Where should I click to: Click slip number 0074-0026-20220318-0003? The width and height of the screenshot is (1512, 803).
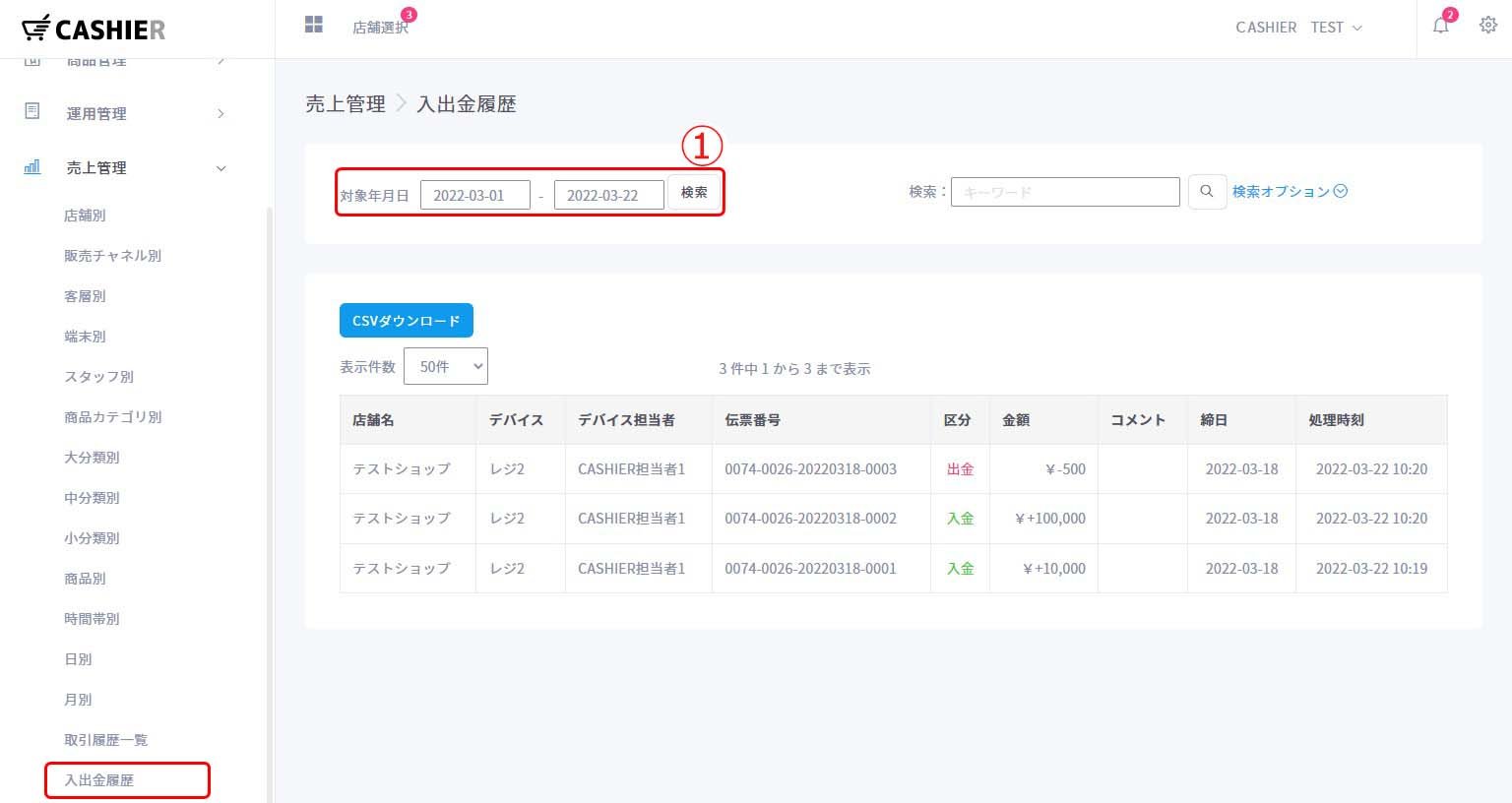tap(811, 469)
